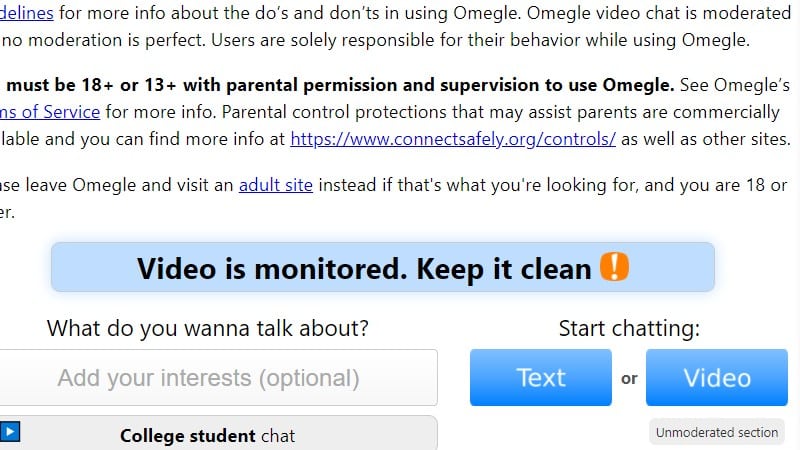Open the Unmoderated section
This screenshot has width=800, height=450.
point(716,432)
